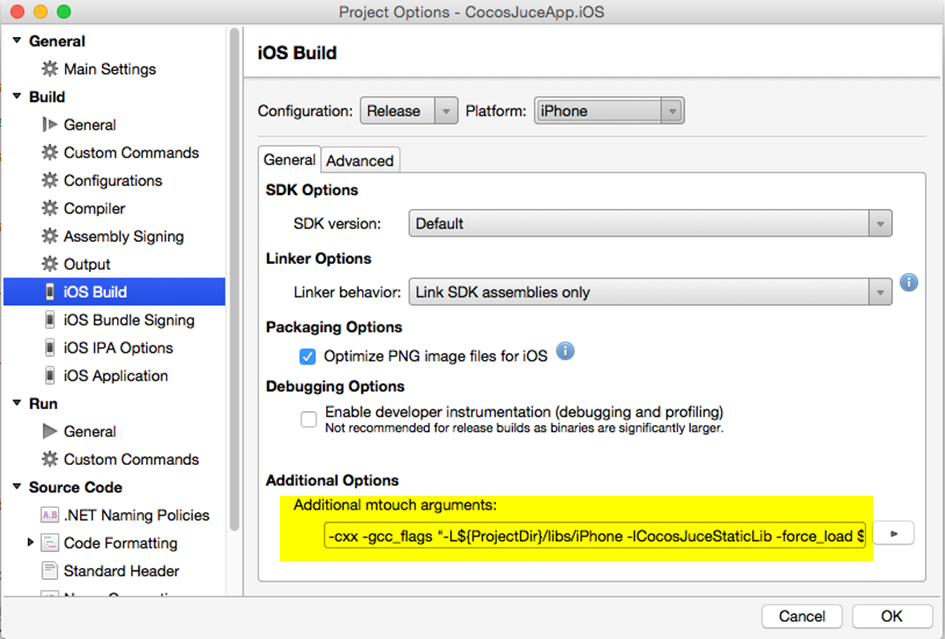Open the Output settings page

pyautogui.click(x=87, y=264)
